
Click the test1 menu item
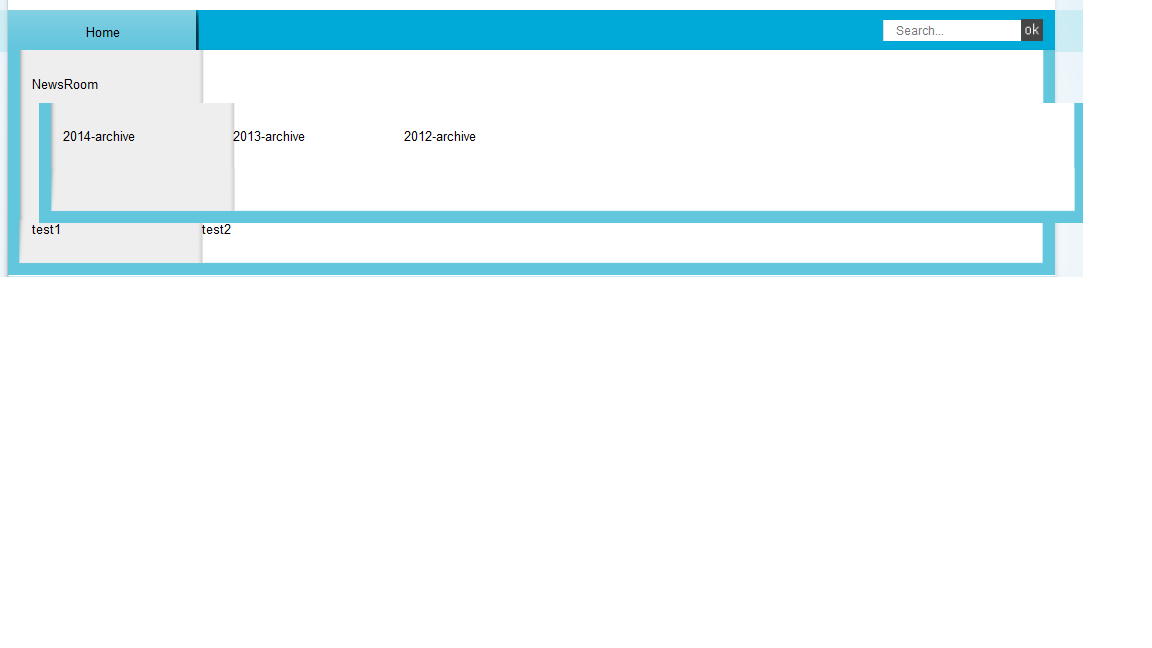[46, 230]
